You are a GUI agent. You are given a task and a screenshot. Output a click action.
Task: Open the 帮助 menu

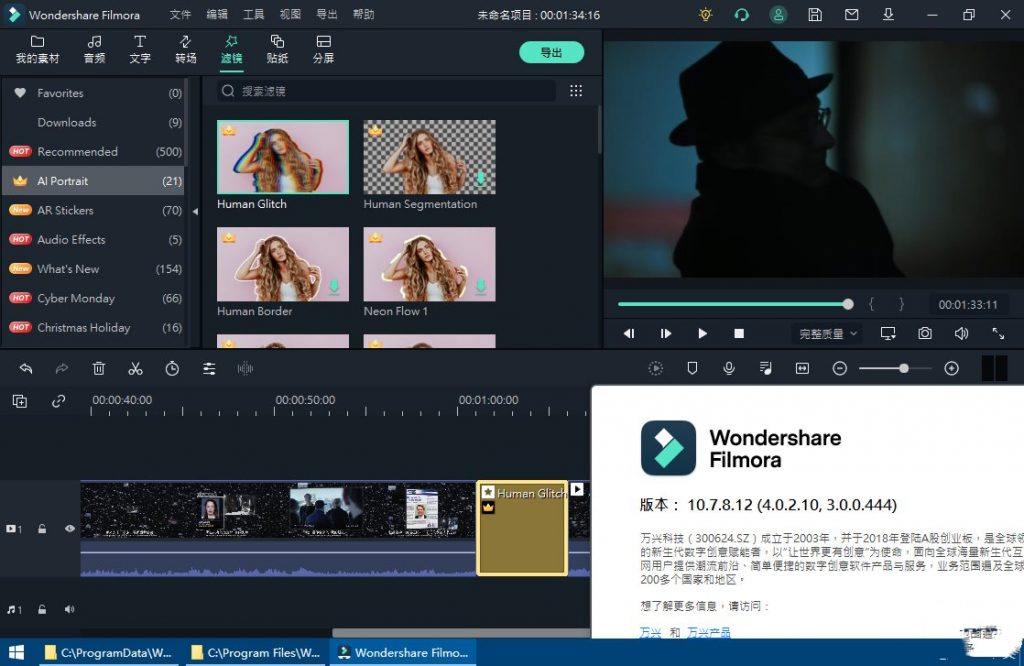[363, 14]
